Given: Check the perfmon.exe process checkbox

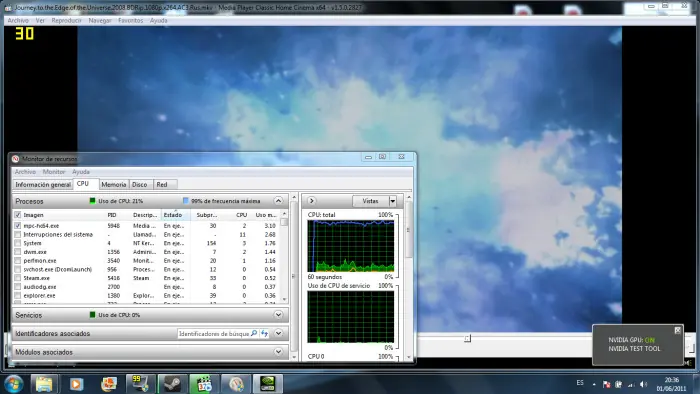Looking at the screenshot, I should (17, 261).
